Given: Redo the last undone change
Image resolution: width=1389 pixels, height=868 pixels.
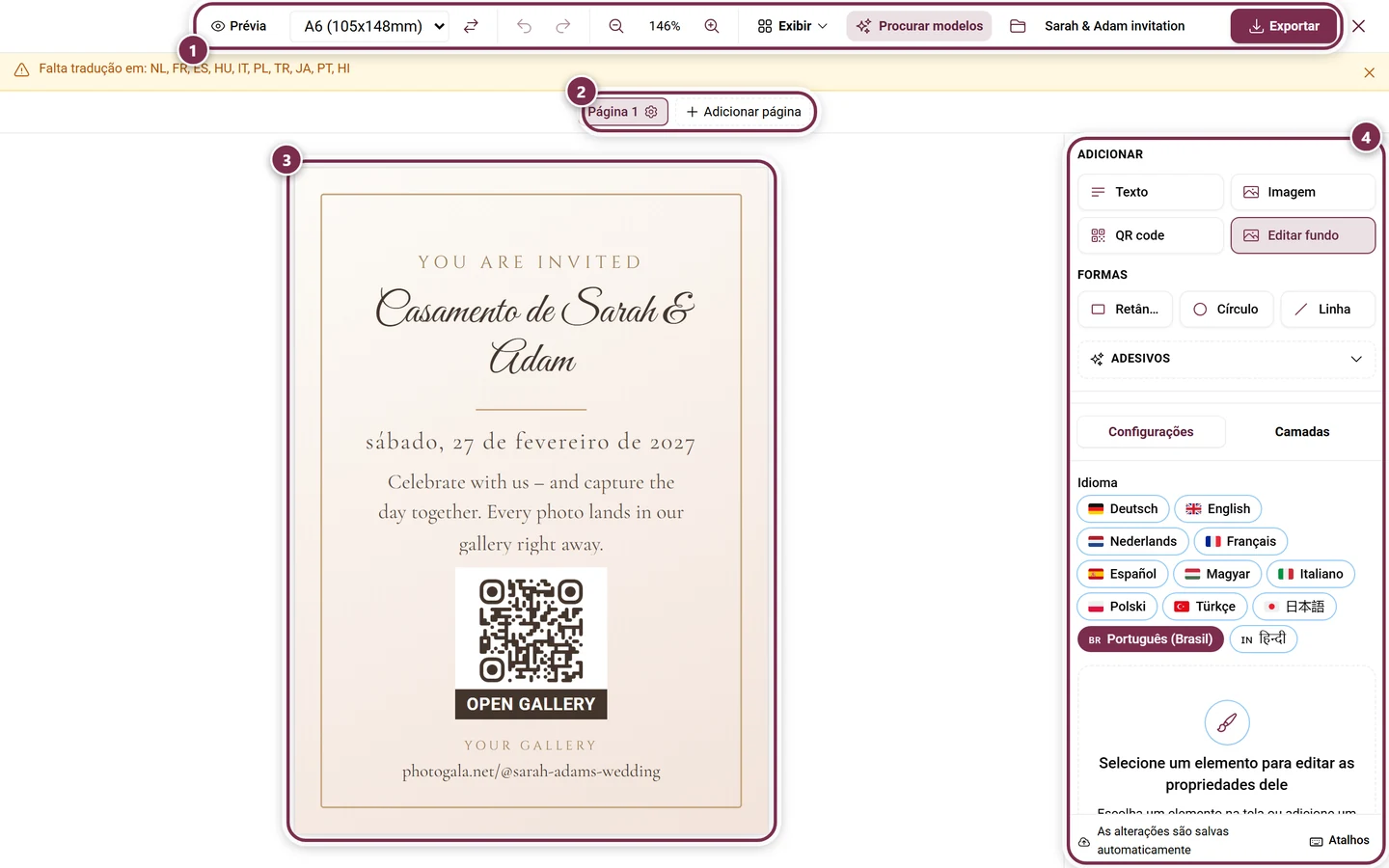Looking at the screenshot, I should click(x=563, y=26).
